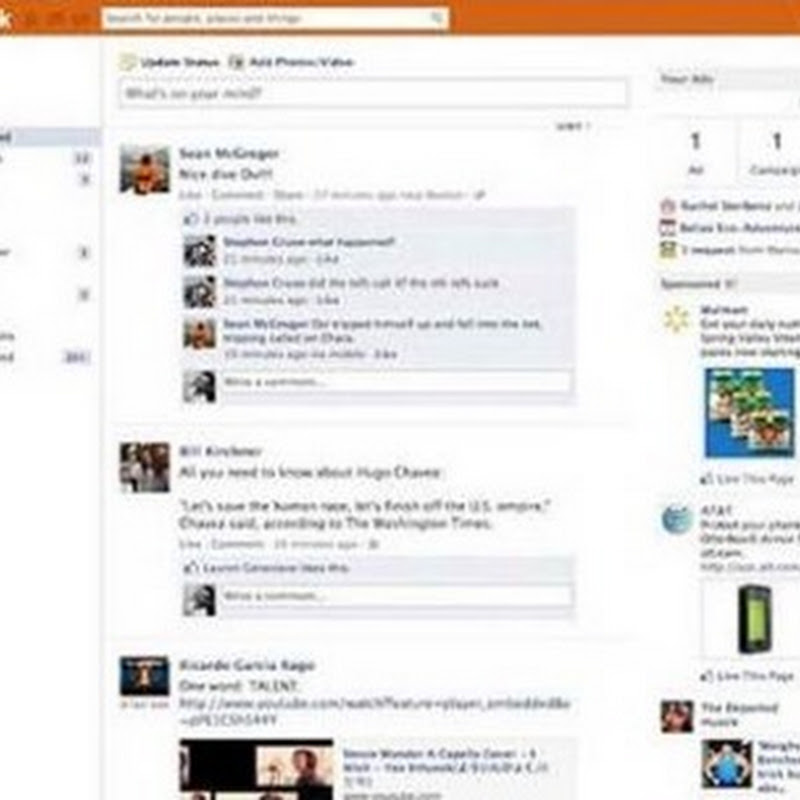Click Comment under Bill Kirchner's post

pyautogui.click(x=237, y=544)
